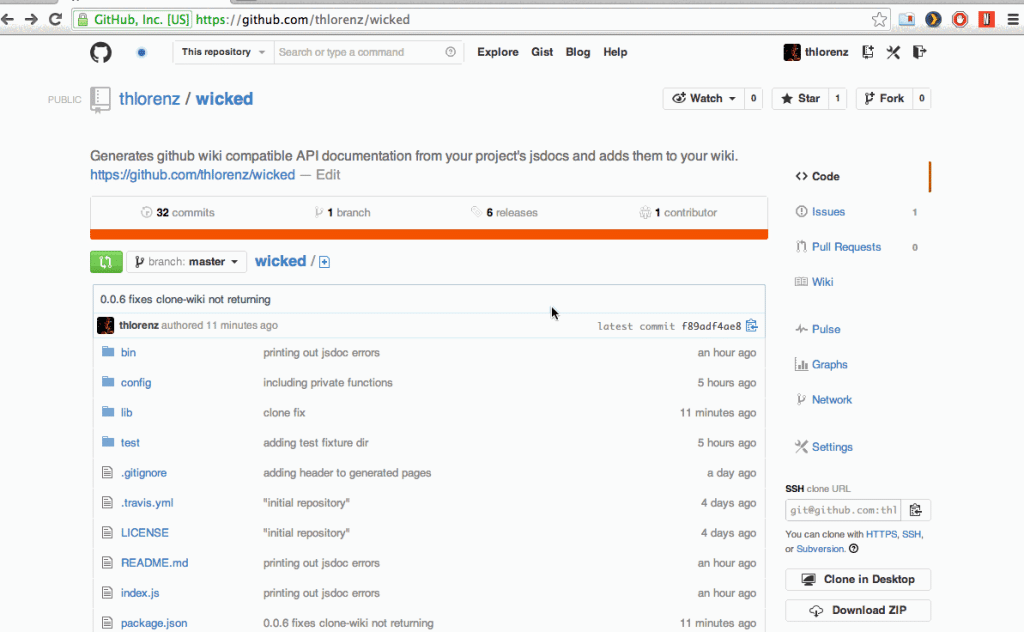Open the stargazers count 1
1024x632 pixels.
[837, 99]
